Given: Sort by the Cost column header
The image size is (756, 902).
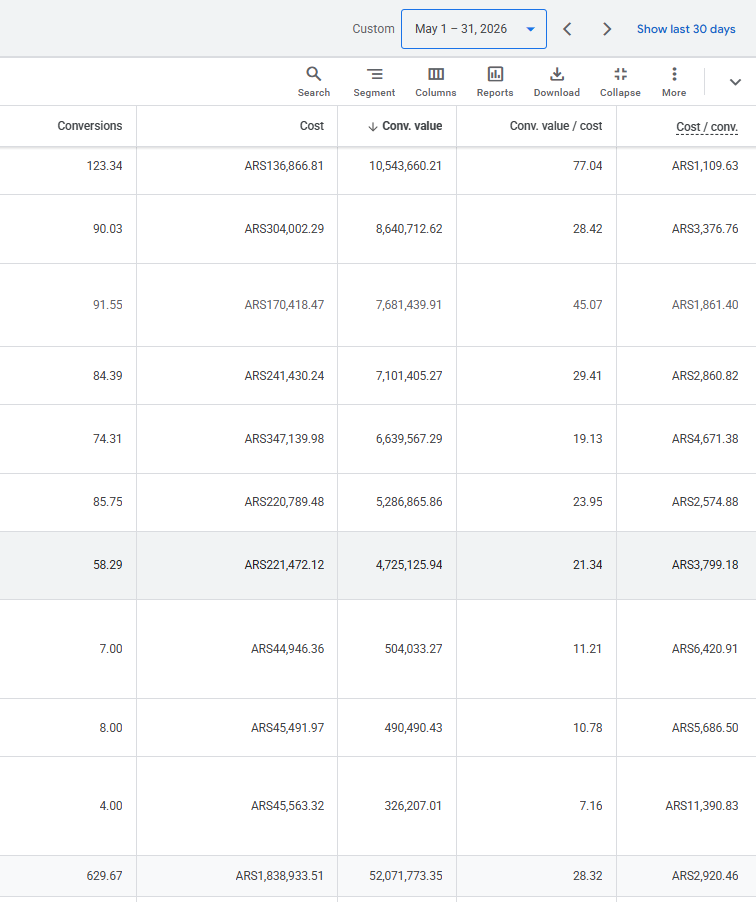Looking at the screenshot, I should (x=312, y=125).
